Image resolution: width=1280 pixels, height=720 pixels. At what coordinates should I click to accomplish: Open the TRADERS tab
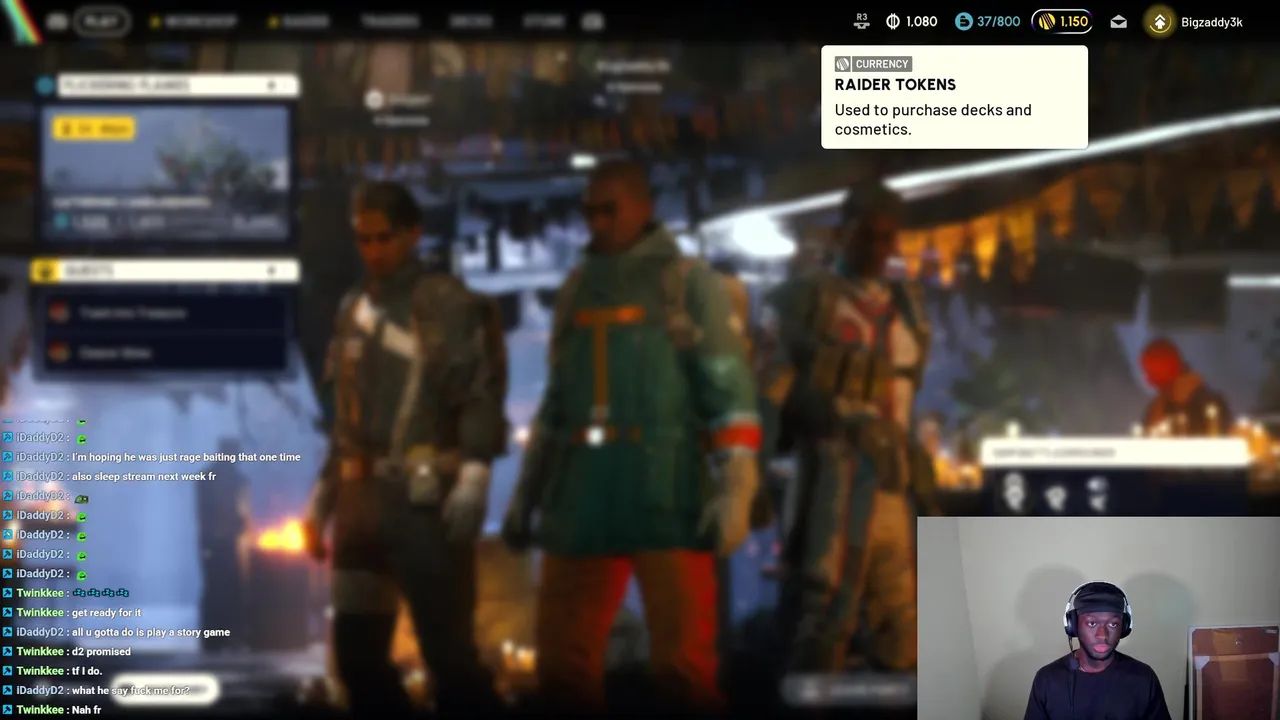coord(389,21)
